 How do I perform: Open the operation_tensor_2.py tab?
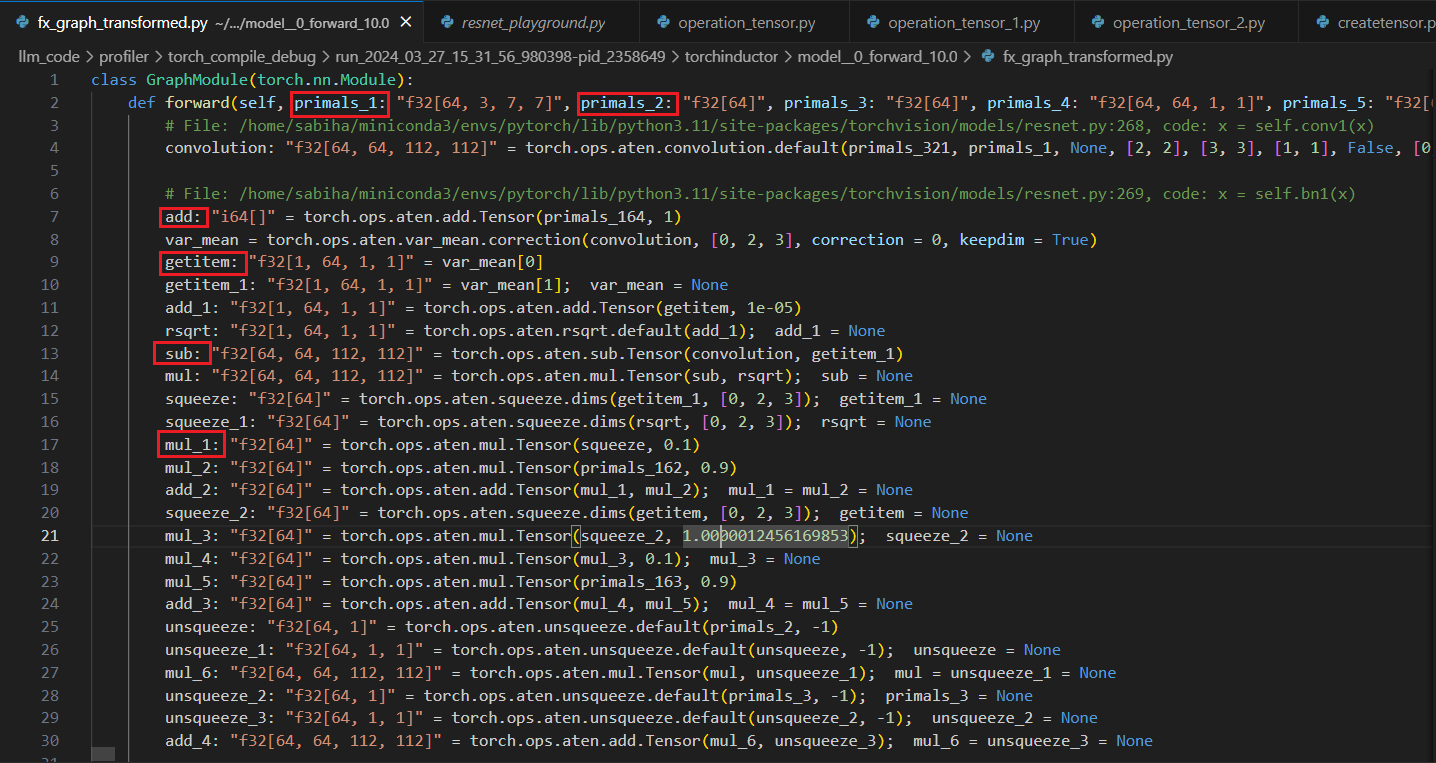(1189, 22)
